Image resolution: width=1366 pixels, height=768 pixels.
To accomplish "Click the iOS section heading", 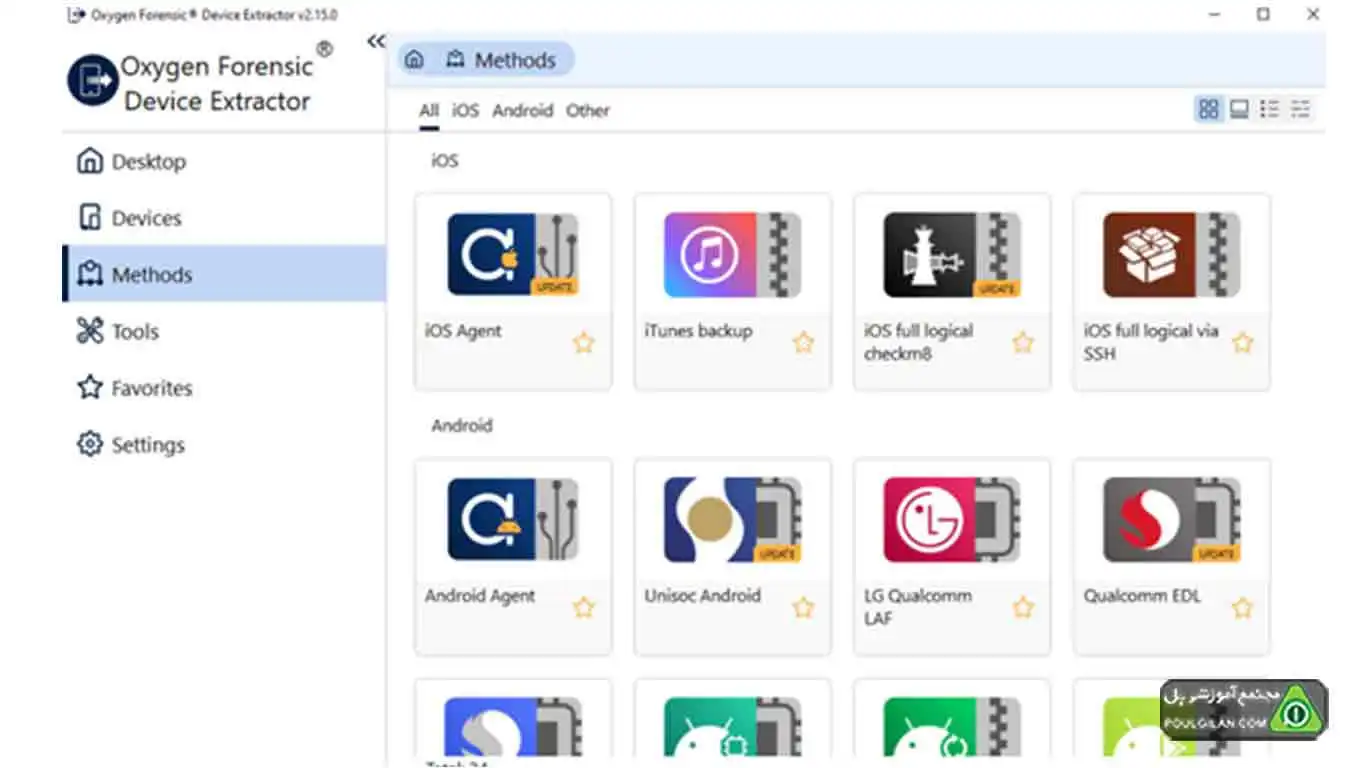I will point(445,160).
